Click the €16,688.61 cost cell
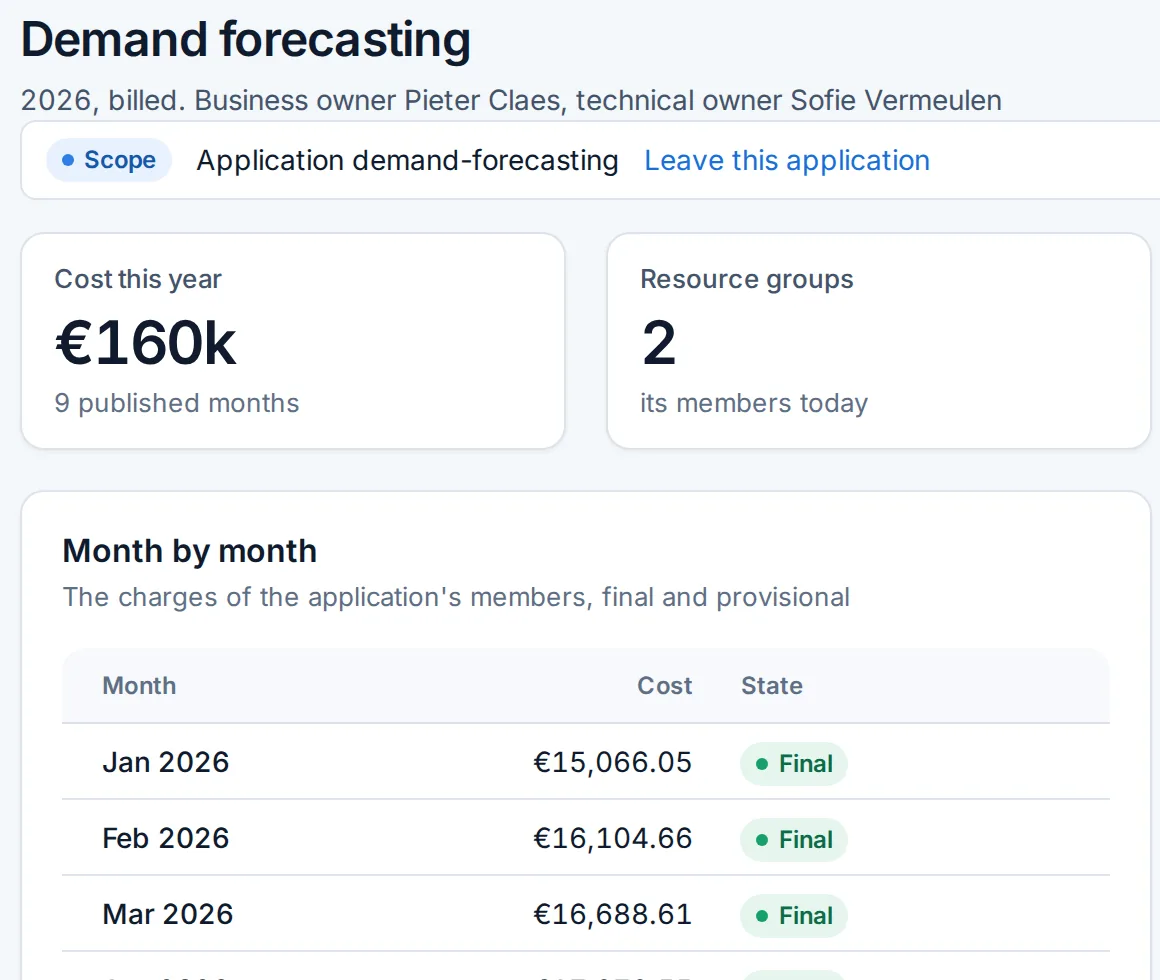The width and height of the screenshot is (1160, 980). pos(613,915)
